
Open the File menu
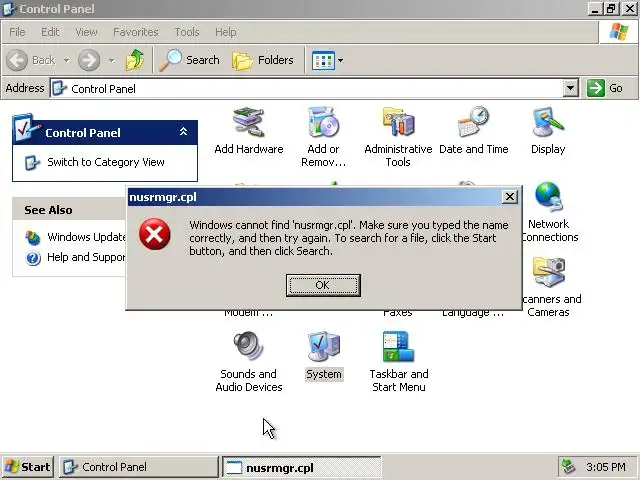17,32
